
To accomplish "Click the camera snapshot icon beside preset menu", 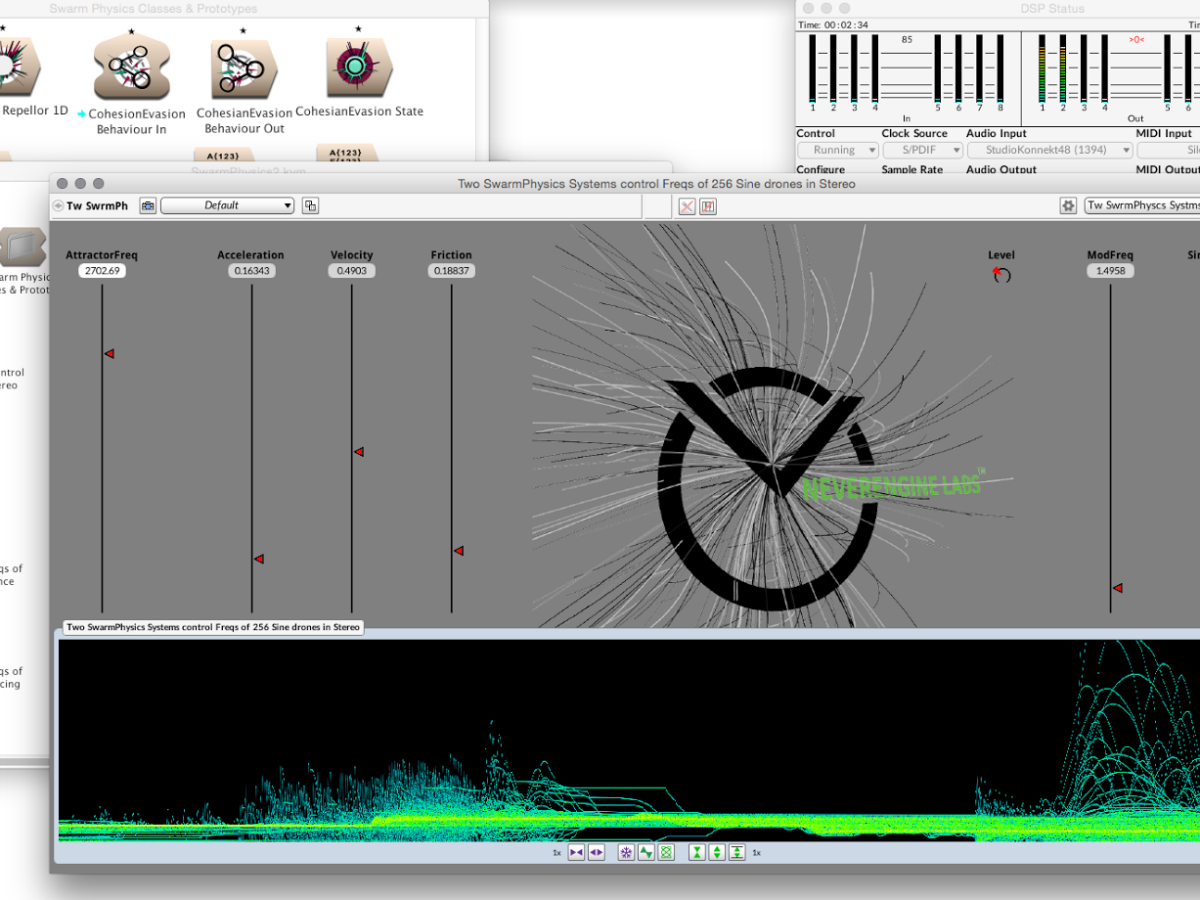I will pos(148,205).
